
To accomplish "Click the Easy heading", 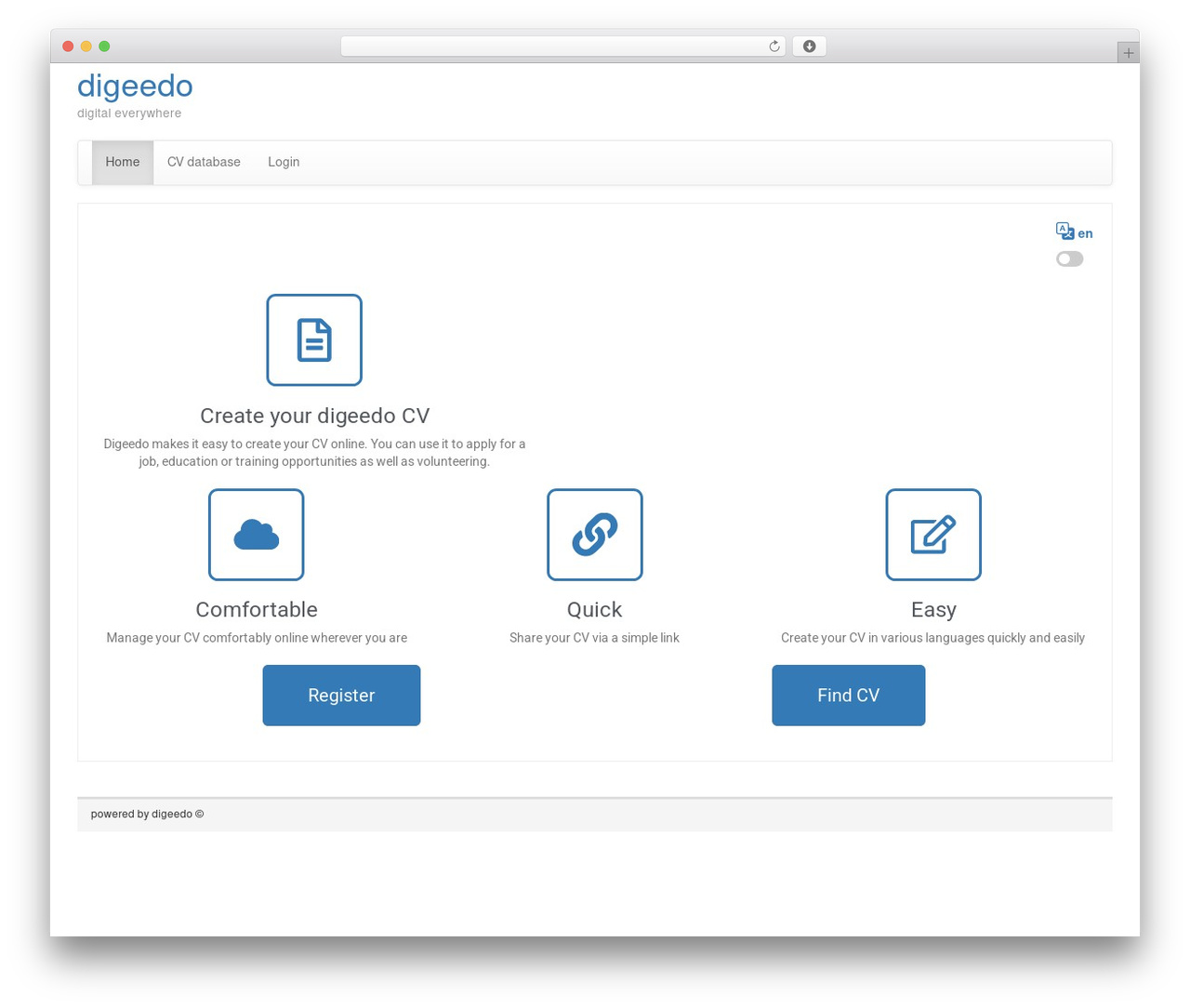I will click(x=933, y=609).
